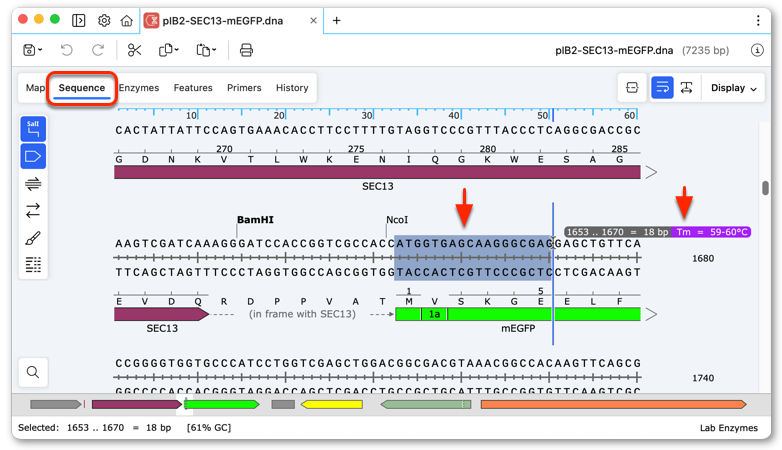
Task: Click the 1a segment in mEGFP
Action: coord(434,314)
